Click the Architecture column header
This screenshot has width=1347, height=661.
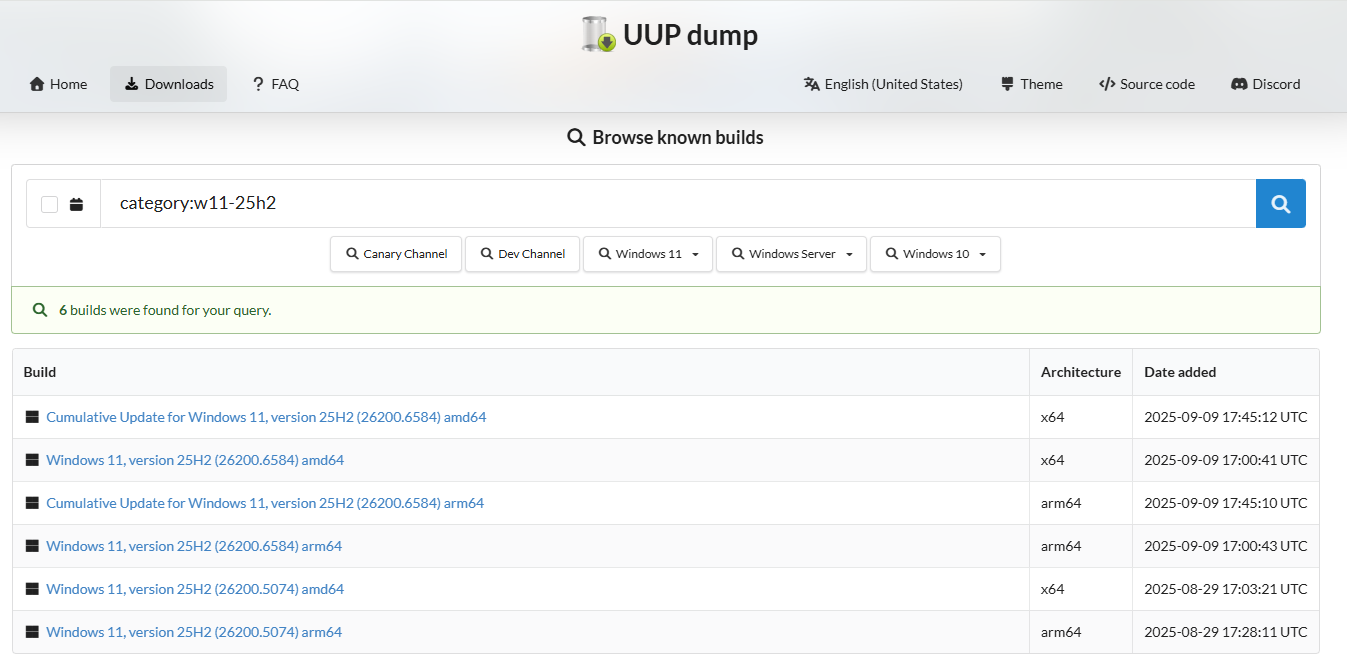coord(1081,372)
